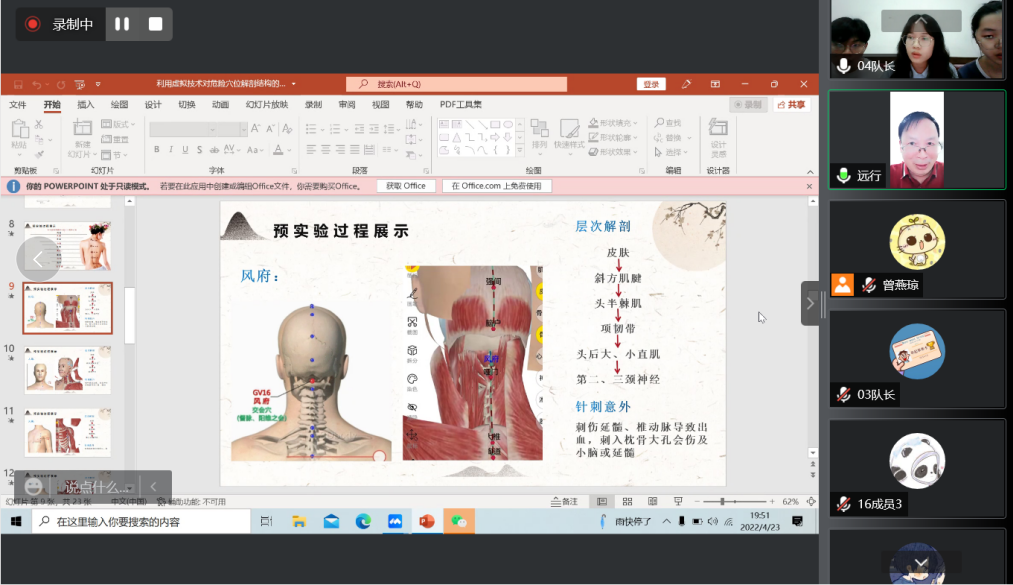
Task: Open slide sorter view in status bar
Action: point(625,501)
